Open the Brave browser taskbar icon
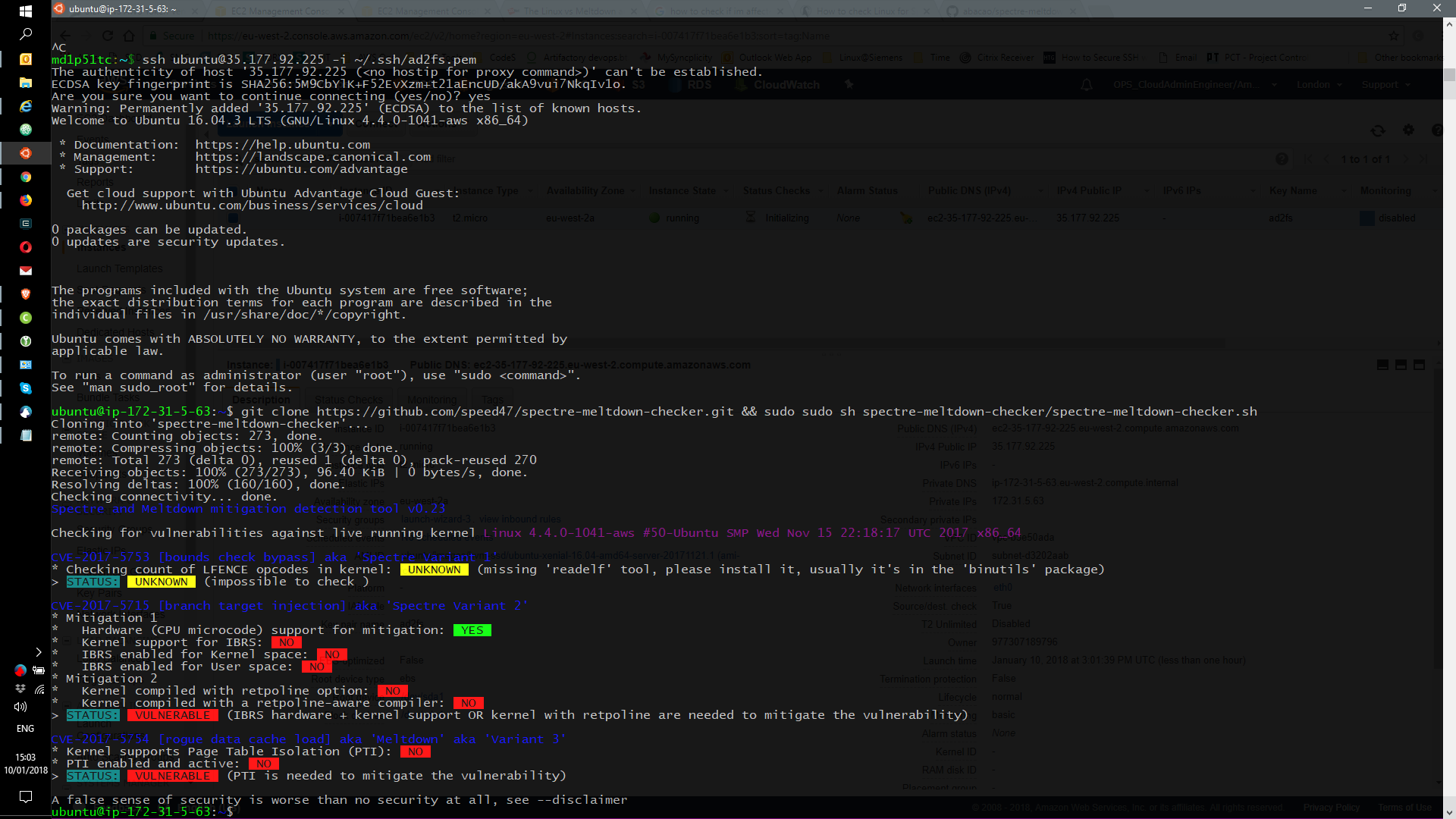The width and height of the screenshot is (1456, 819). click(x=25, y=294)
